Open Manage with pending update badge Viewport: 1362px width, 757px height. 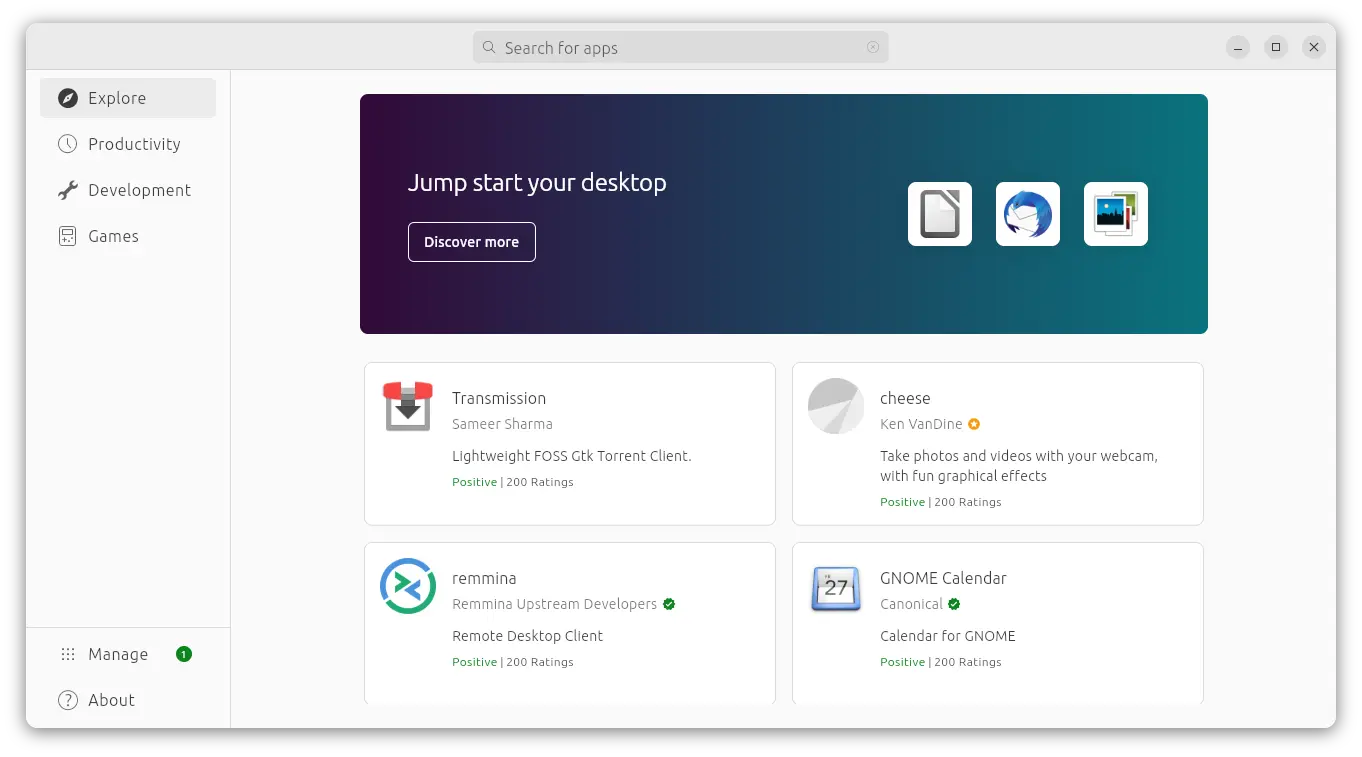[118, 654]
